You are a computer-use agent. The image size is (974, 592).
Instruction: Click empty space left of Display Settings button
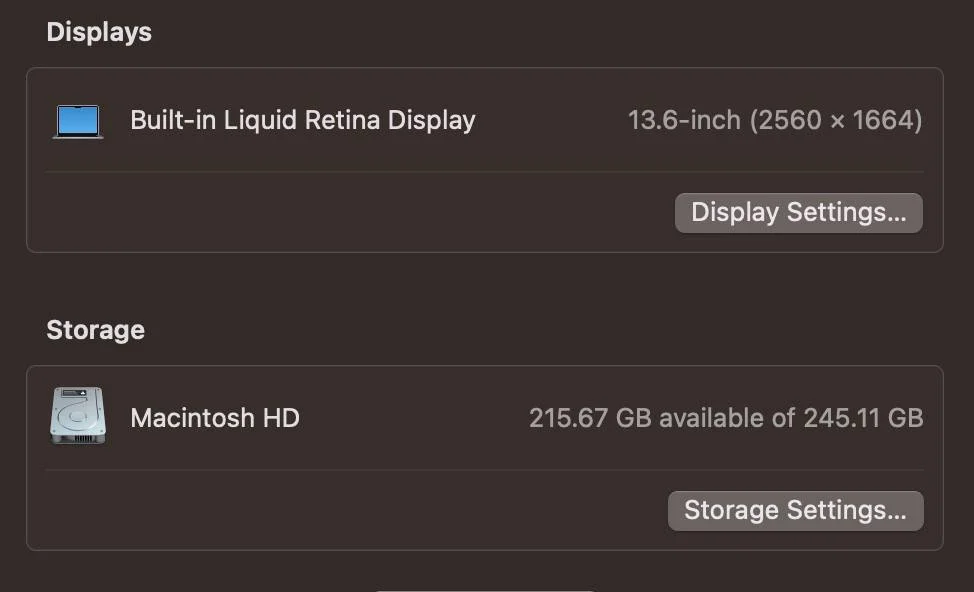point(350,213)
